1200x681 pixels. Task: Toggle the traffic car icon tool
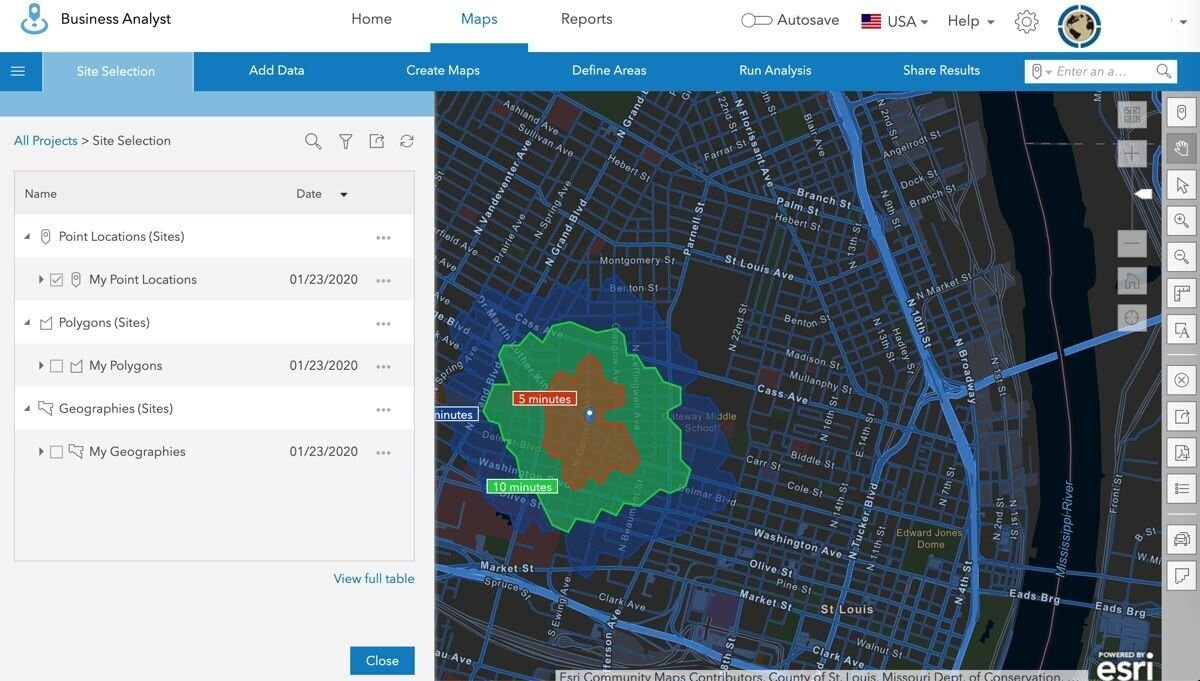(x=1181, y=540)
